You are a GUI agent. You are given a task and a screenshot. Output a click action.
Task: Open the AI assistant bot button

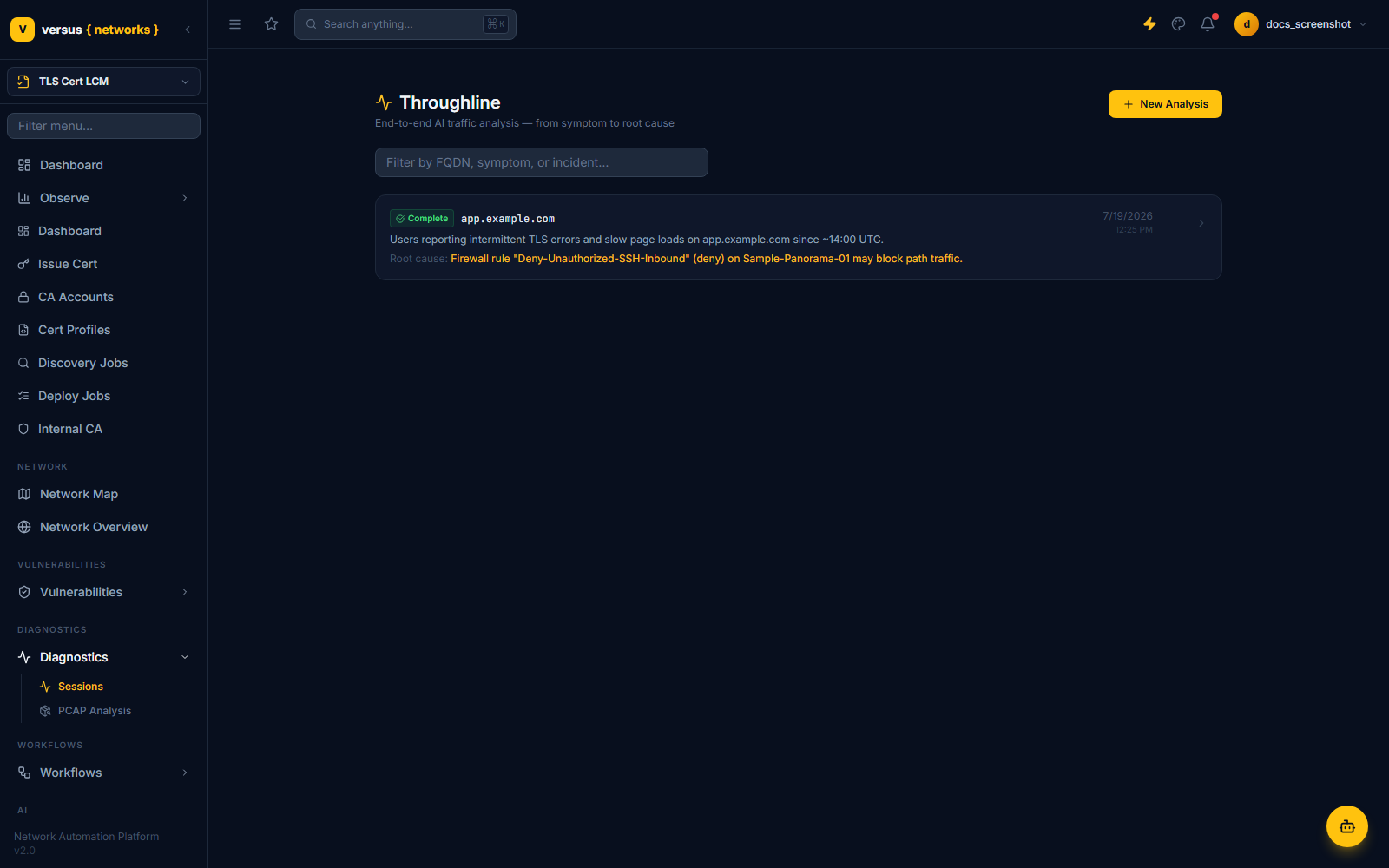pyautogui.click(x=1347, y=826)
